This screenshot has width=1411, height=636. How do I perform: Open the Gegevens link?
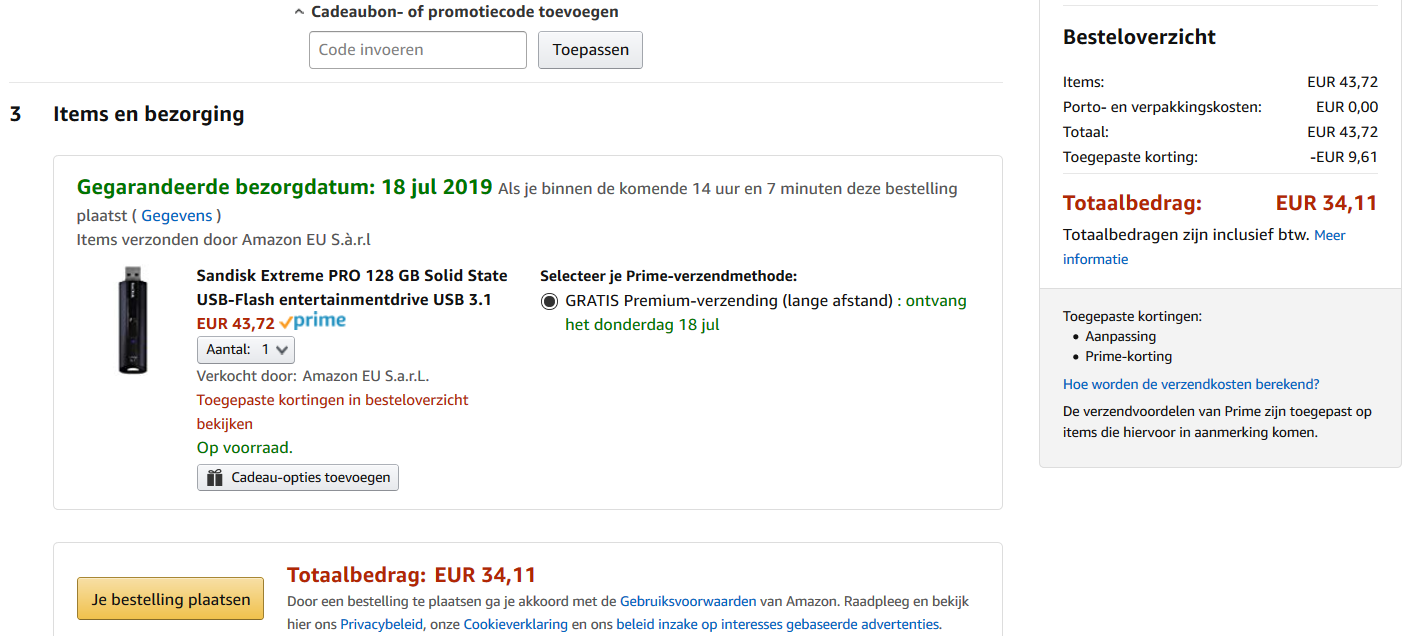click(x=177, y=215)
